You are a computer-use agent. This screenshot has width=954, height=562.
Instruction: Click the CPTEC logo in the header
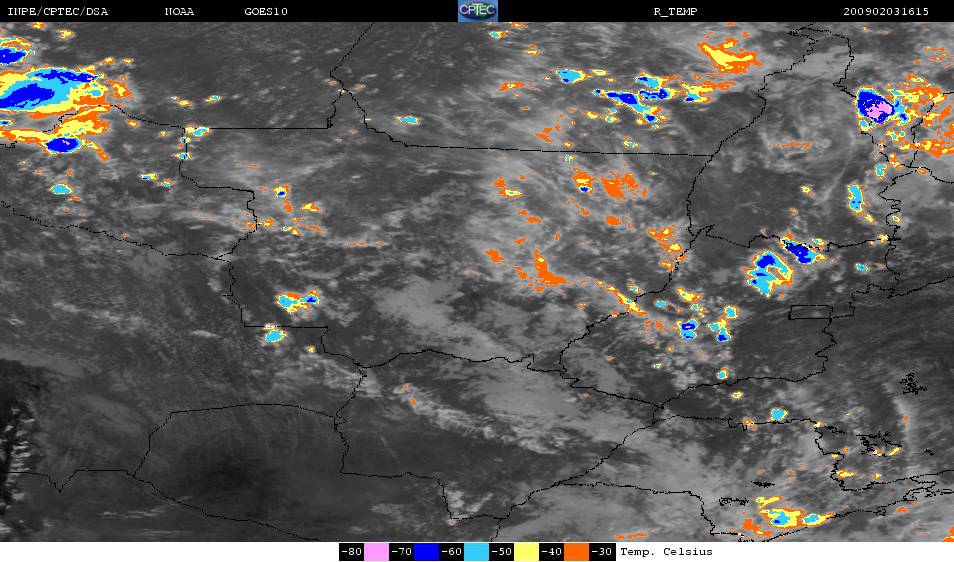point(478,11)
